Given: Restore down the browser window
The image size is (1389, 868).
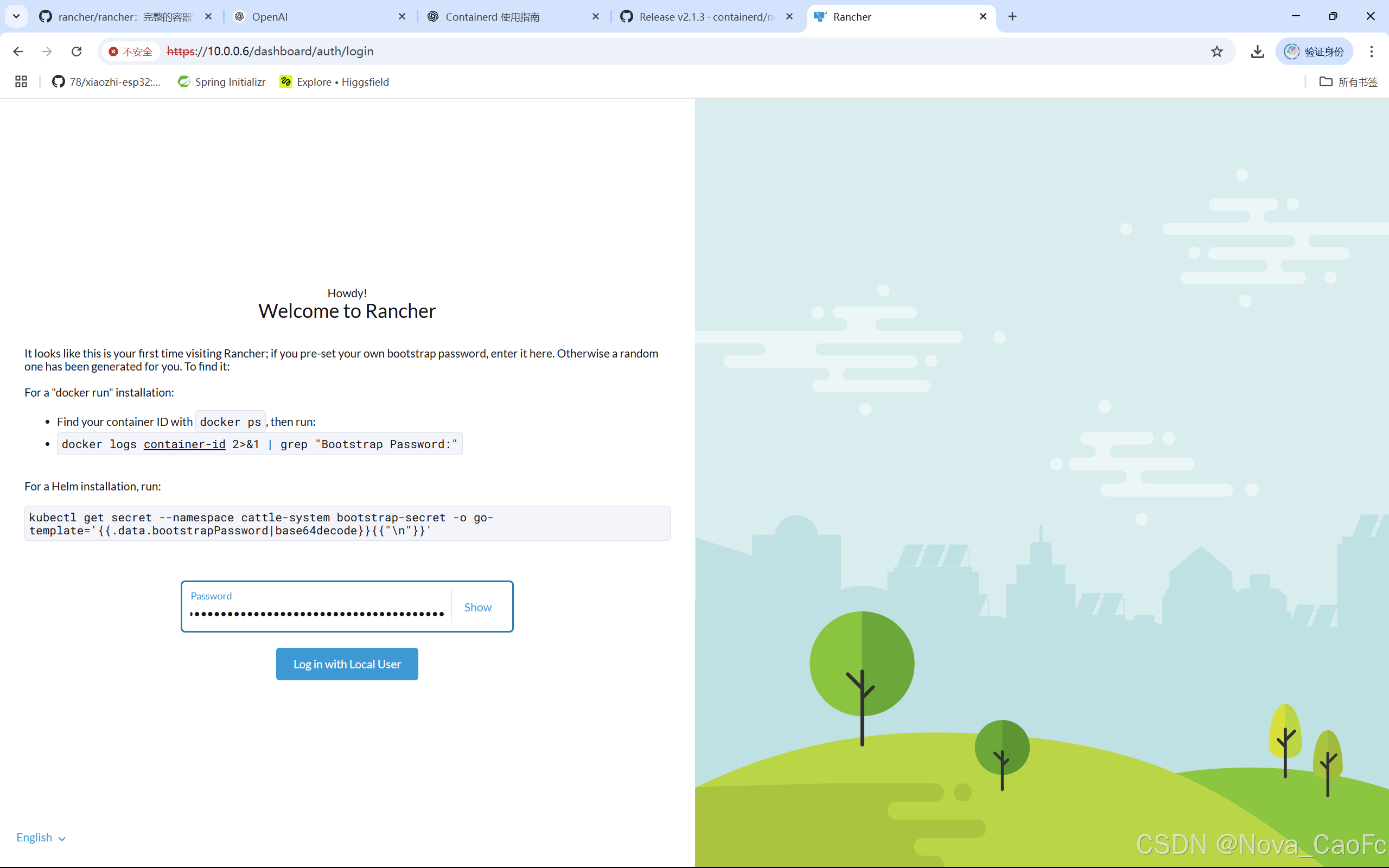Looking at the screenshot, I should (x=1333, y=17).
